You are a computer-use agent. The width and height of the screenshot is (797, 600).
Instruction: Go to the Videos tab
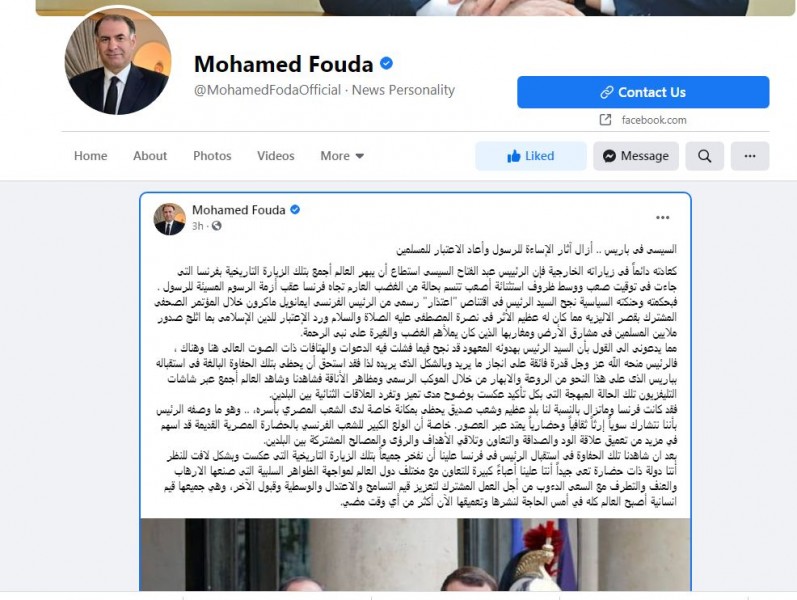[x=275, y=156]
